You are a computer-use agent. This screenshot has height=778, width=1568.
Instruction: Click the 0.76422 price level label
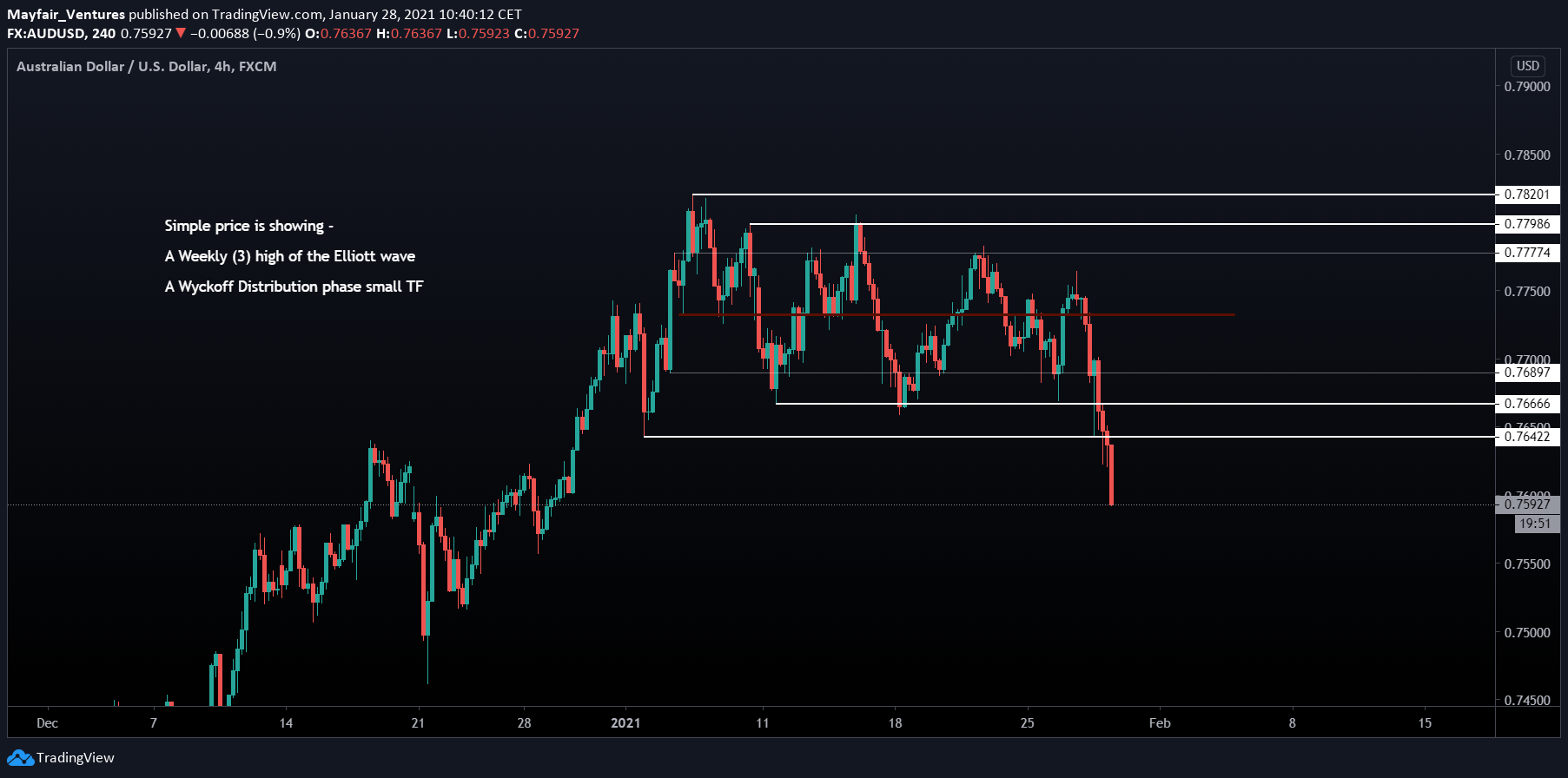[1527, 437]
